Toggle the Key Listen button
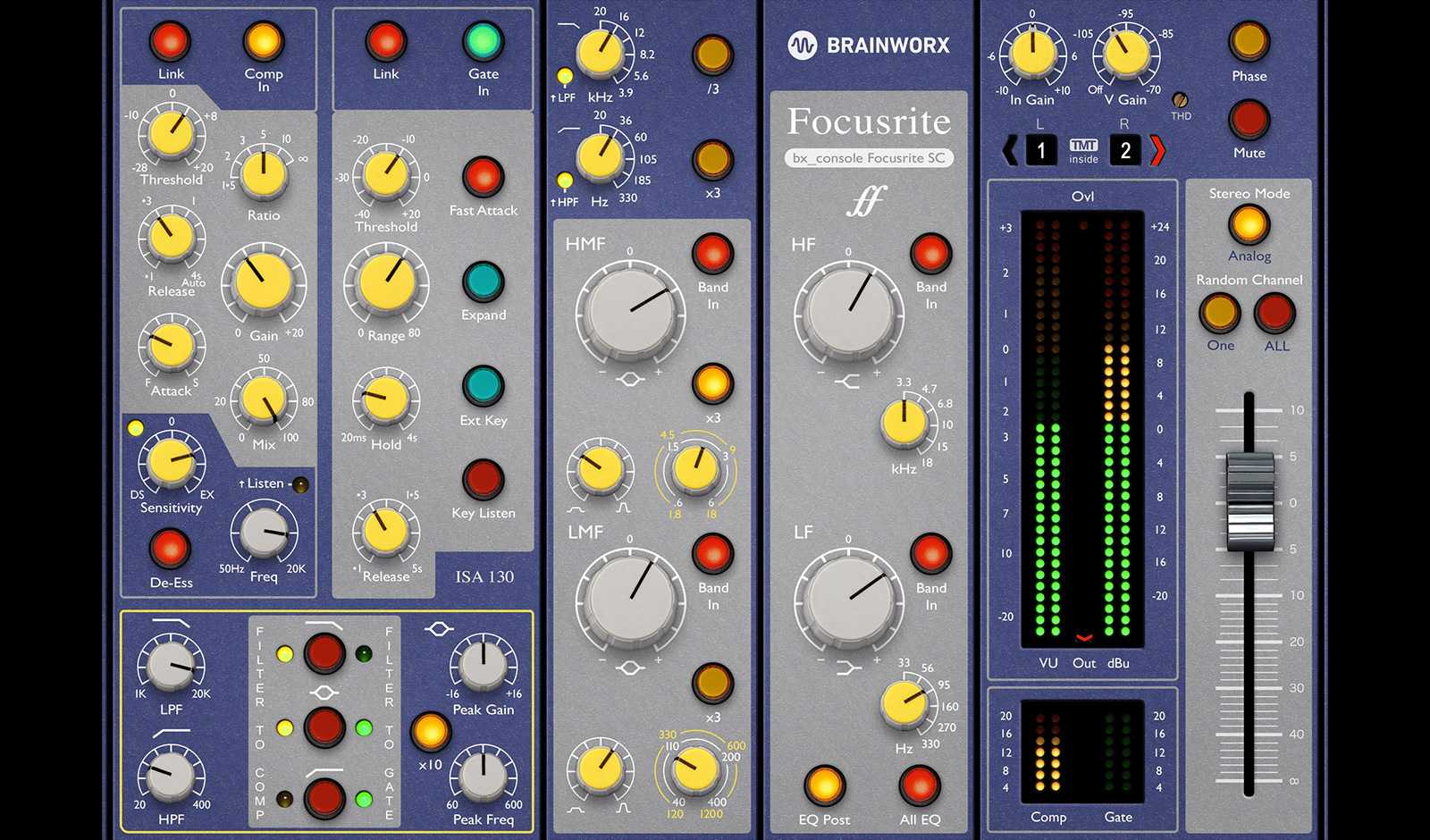Screen dimensions: 1430x840 click(x=483, y=479)
